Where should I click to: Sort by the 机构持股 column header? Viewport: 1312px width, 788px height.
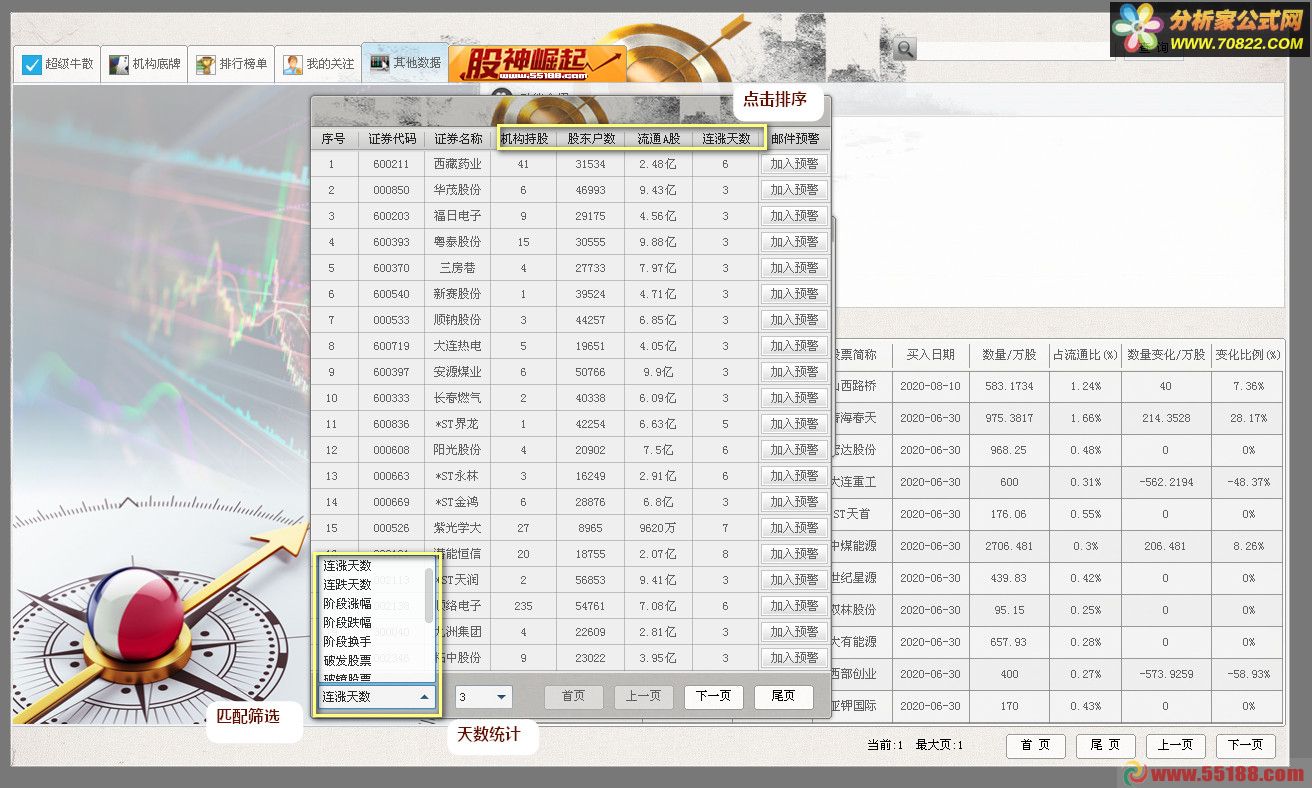coord(524,139)
